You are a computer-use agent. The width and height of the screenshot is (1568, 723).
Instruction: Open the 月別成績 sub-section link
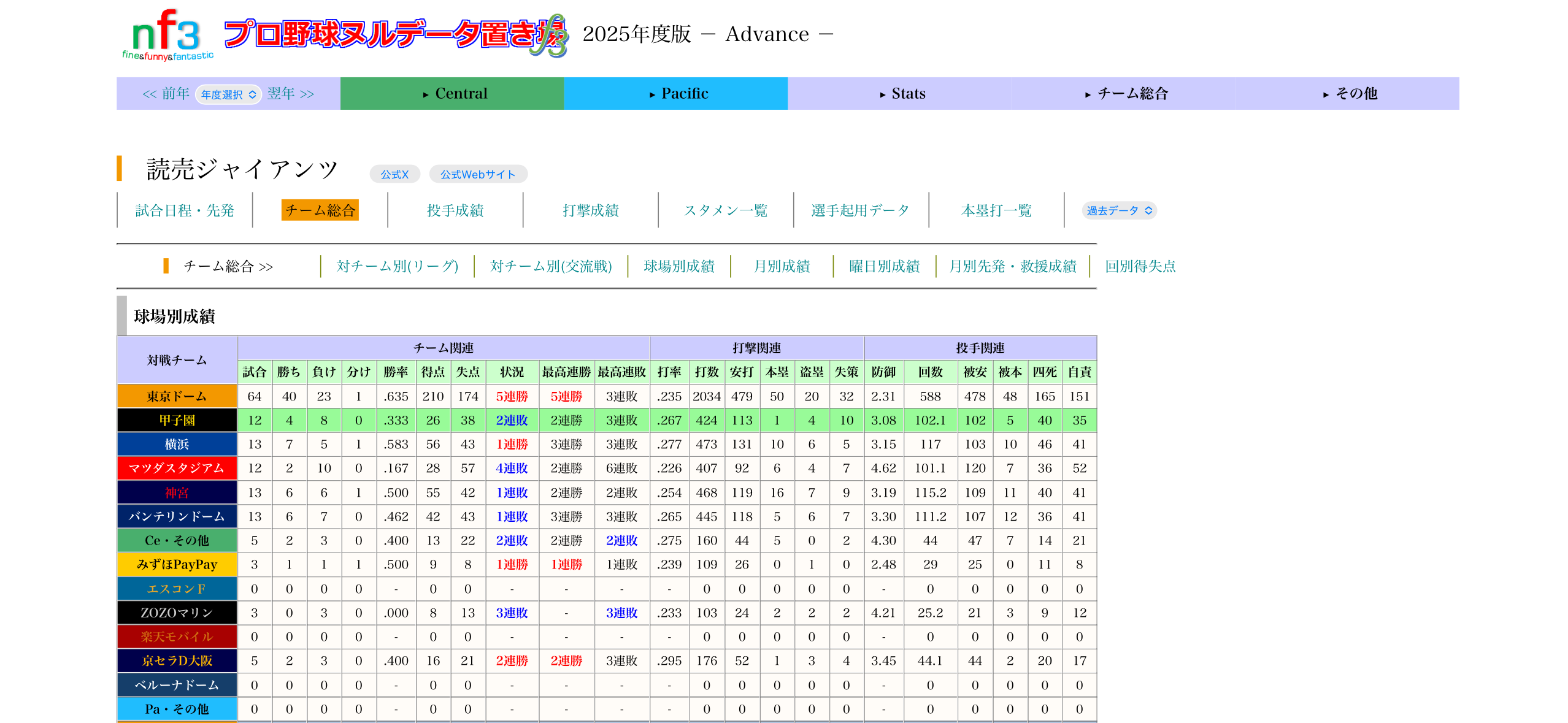(x=782, y=266)
